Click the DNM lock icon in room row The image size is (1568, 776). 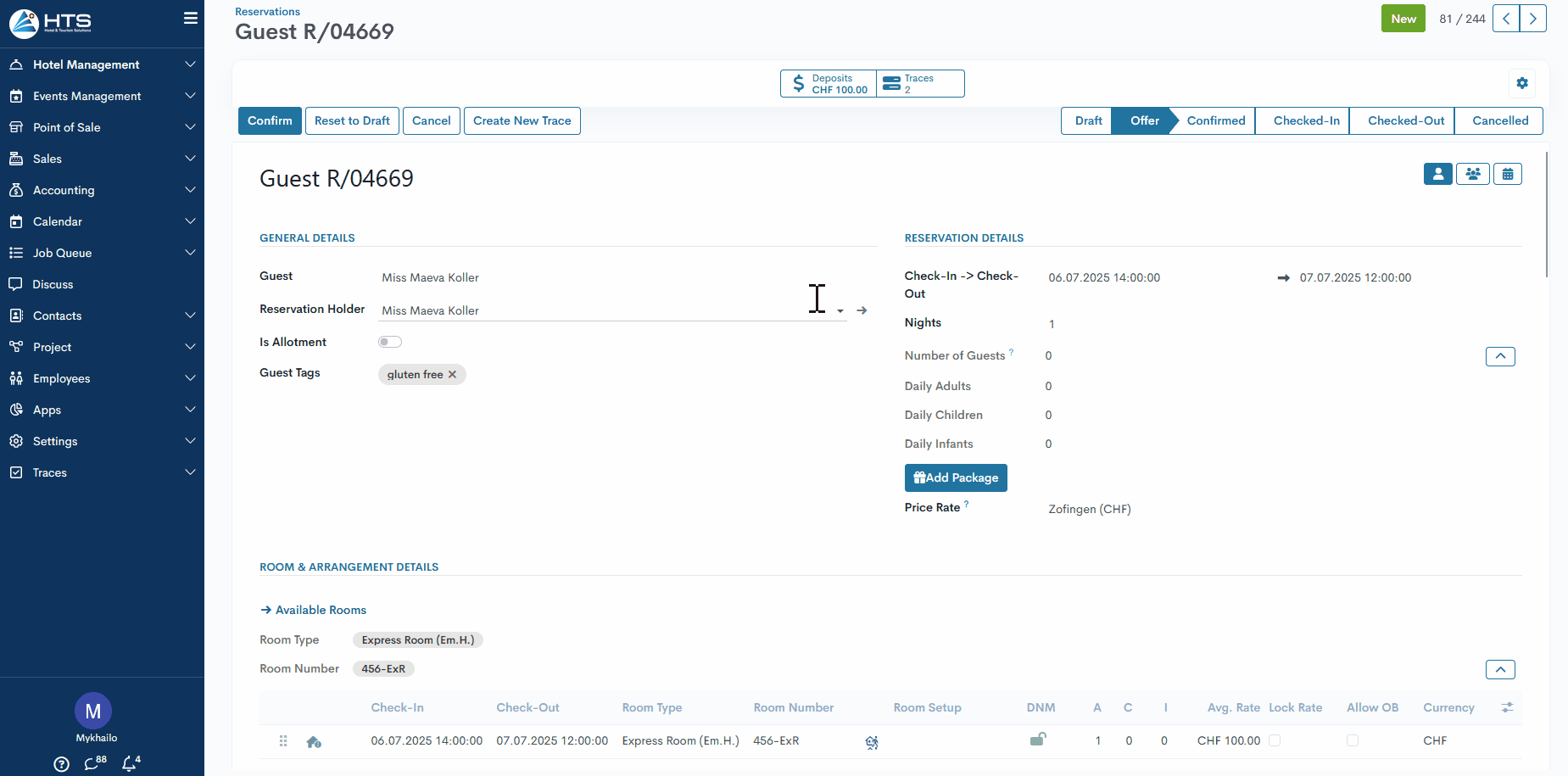(1037, 740)
